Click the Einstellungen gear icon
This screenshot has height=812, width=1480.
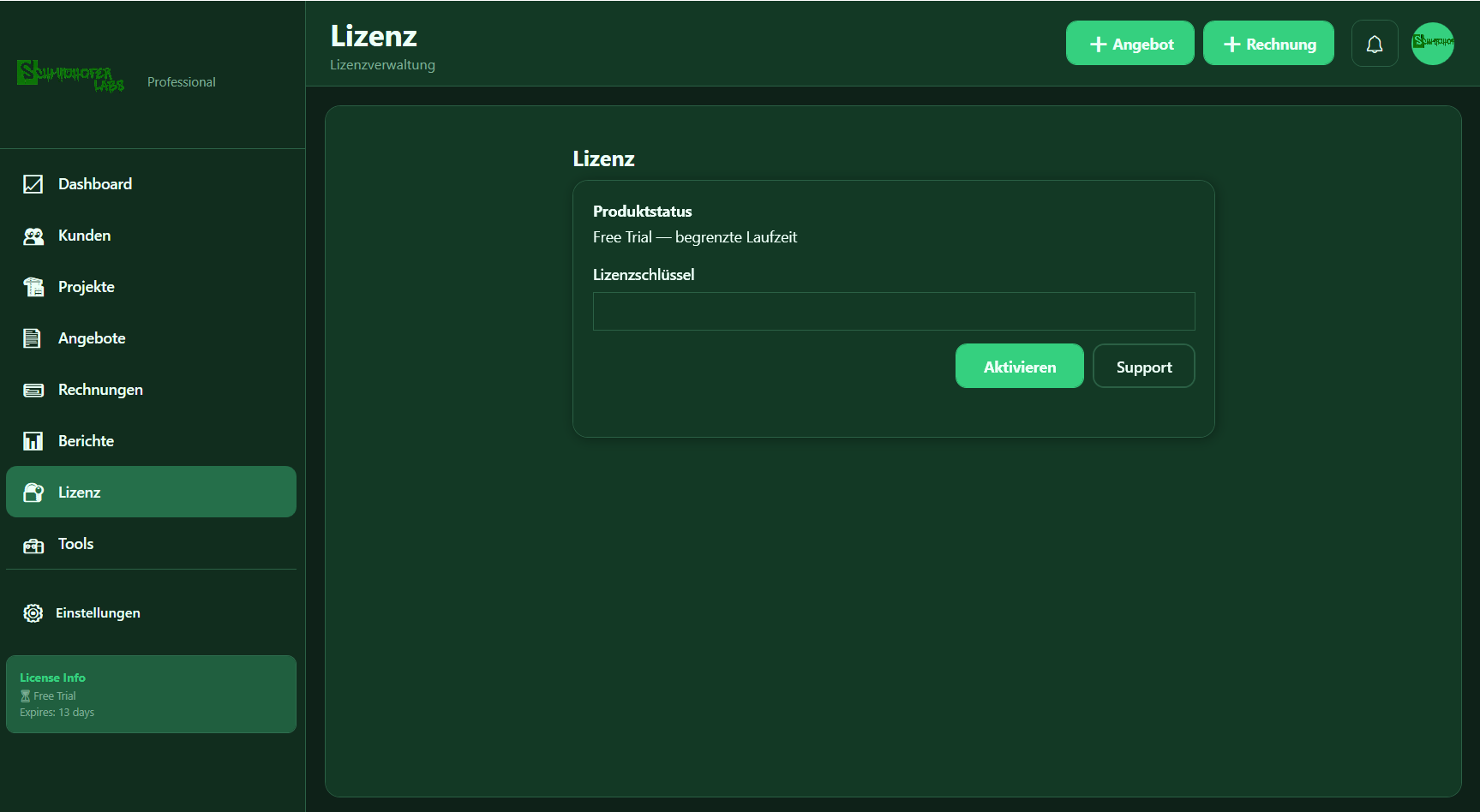pos(33,612)
